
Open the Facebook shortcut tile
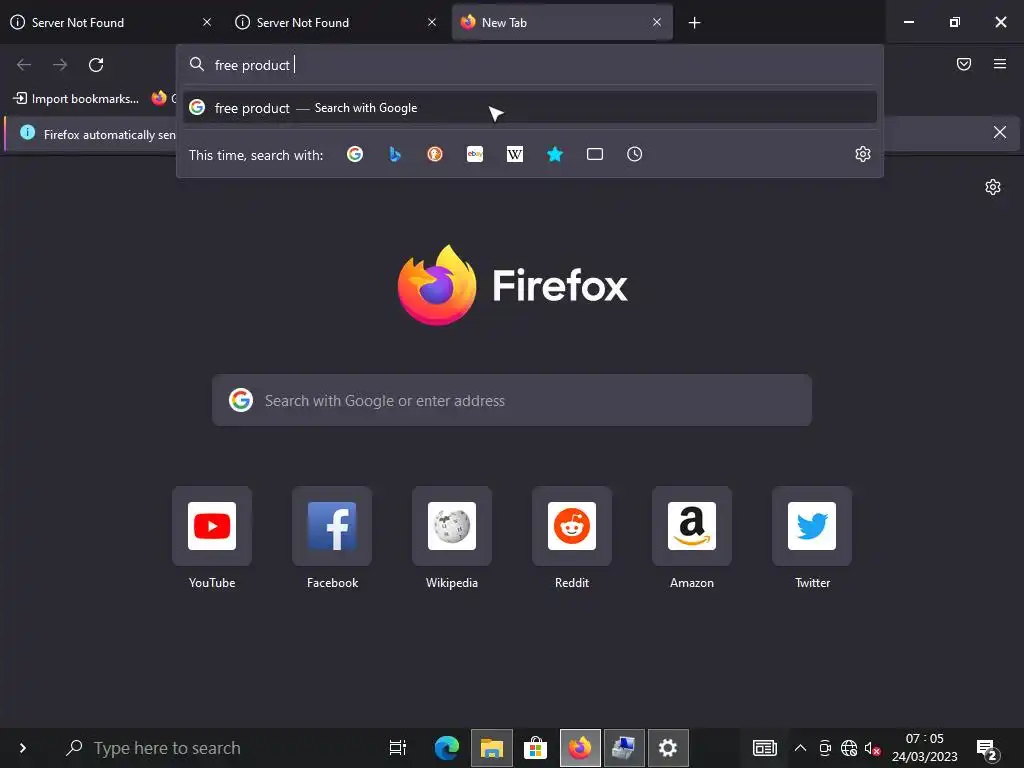[332, 526]
